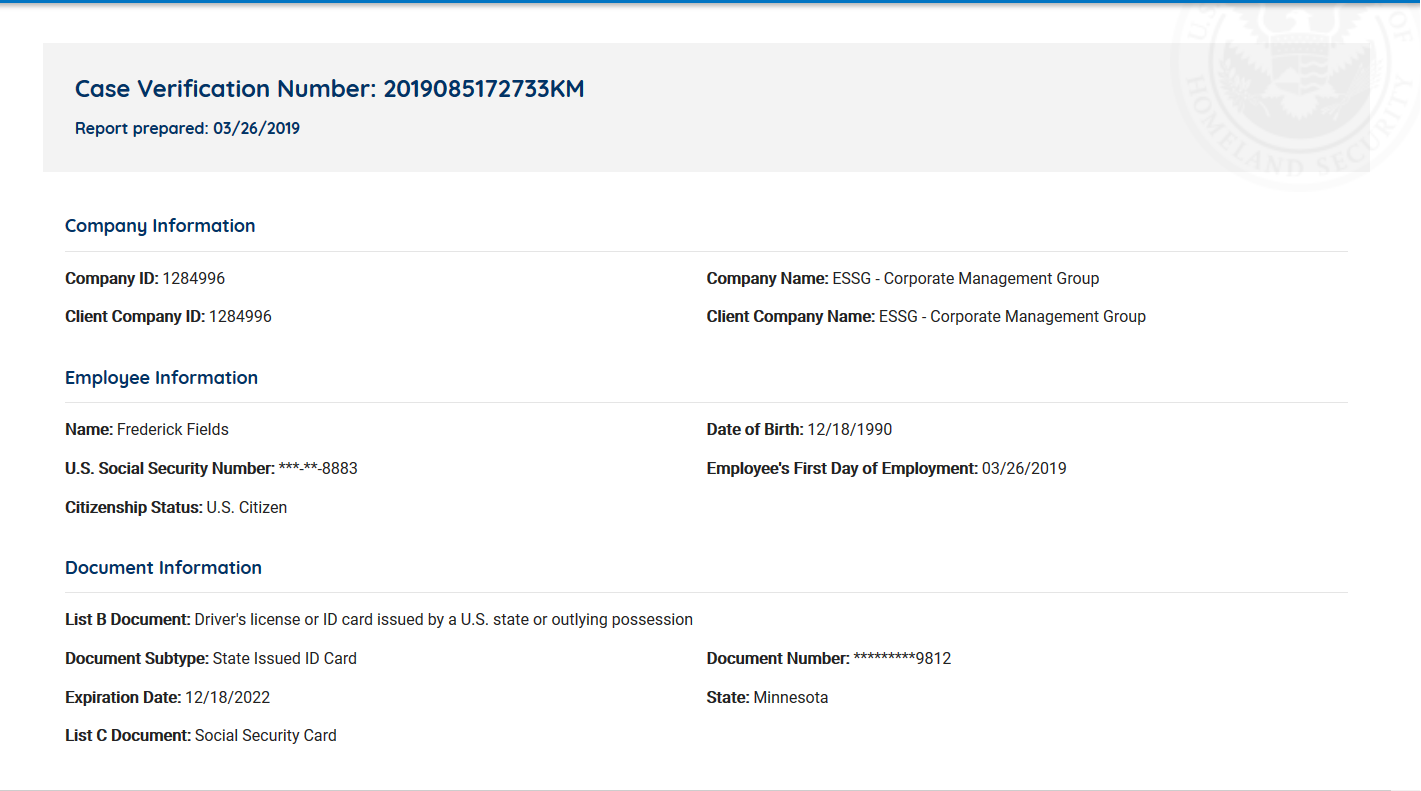Click the Expiration Date 12/18/2022
This screenshot has width=1421, height=791.
pos(227,698)
